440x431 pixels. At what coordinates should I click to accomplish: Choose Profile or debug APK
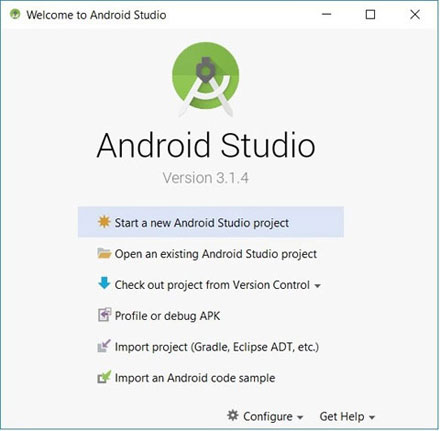pyautogui.click(x=167, y=316)
